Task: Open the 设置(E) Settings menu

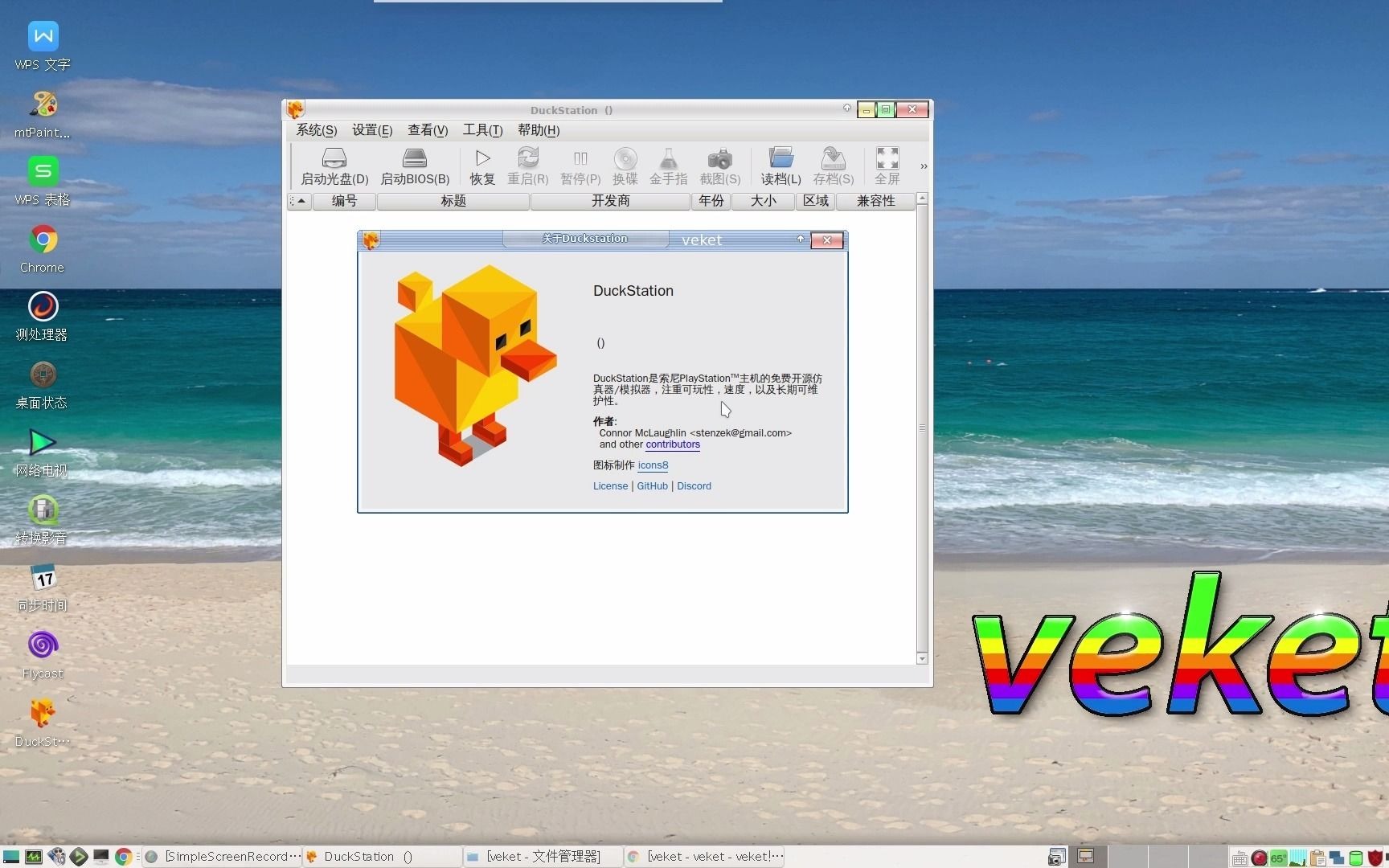Action: (372, 130)
